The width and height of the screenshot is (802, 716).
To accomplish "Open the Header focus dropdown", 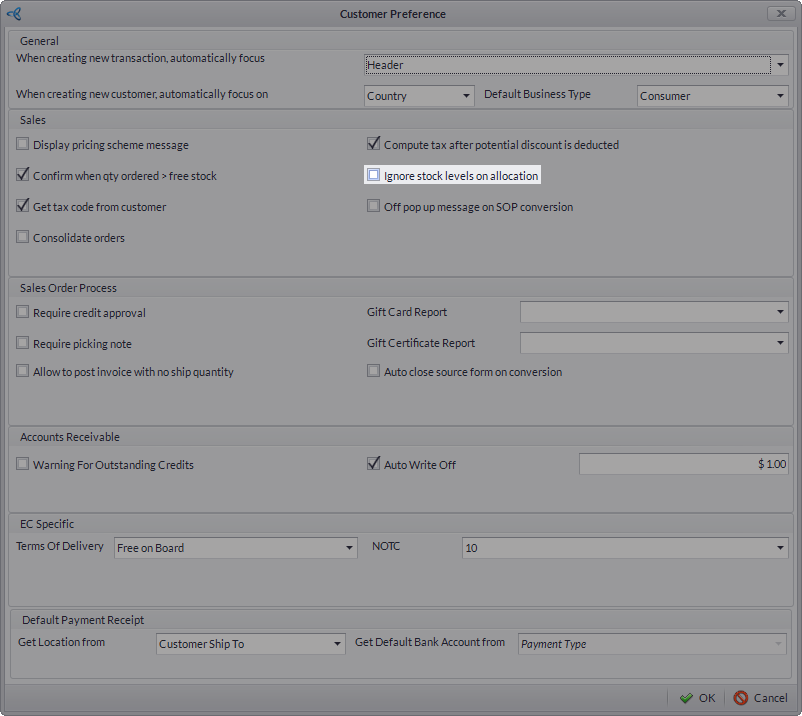I will 779,65.
